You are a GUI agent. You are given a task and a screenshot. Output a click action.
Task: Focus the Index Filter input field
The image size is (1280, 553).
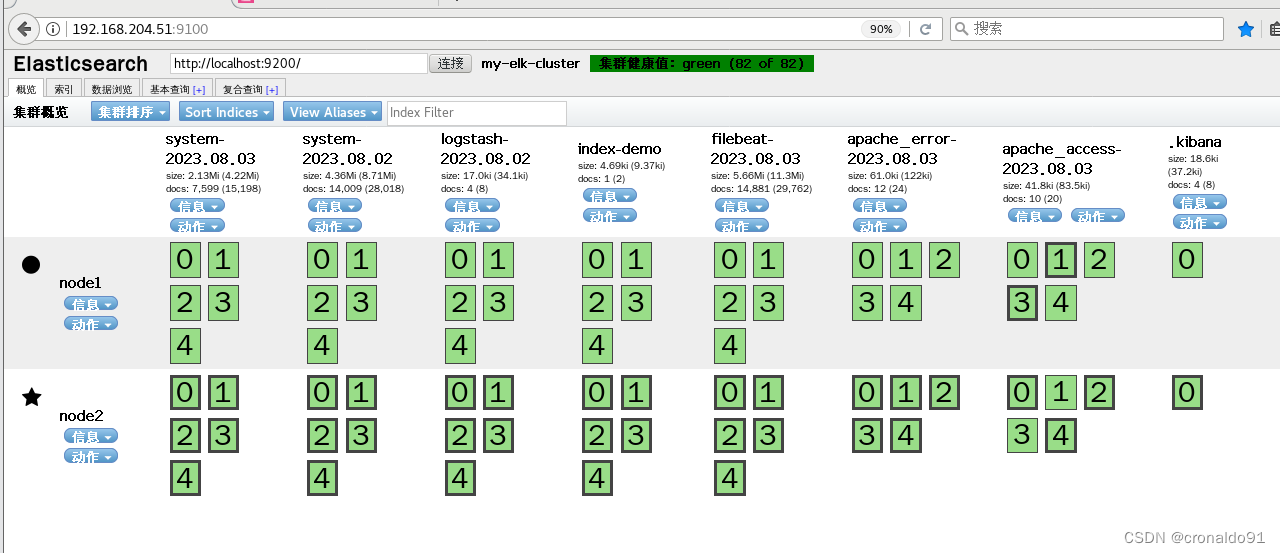[477, 112]
